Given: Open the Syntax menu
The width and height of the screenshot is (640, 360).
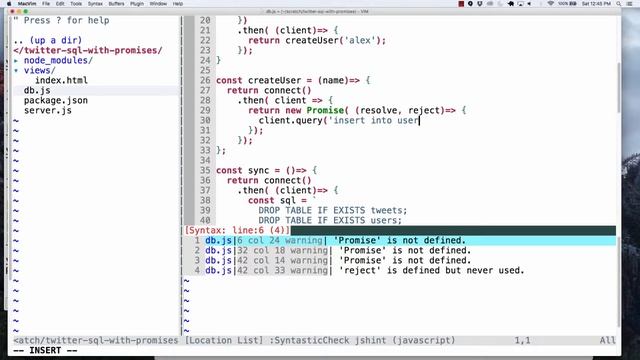Looking at the screenshot, I should coord(95,4).
